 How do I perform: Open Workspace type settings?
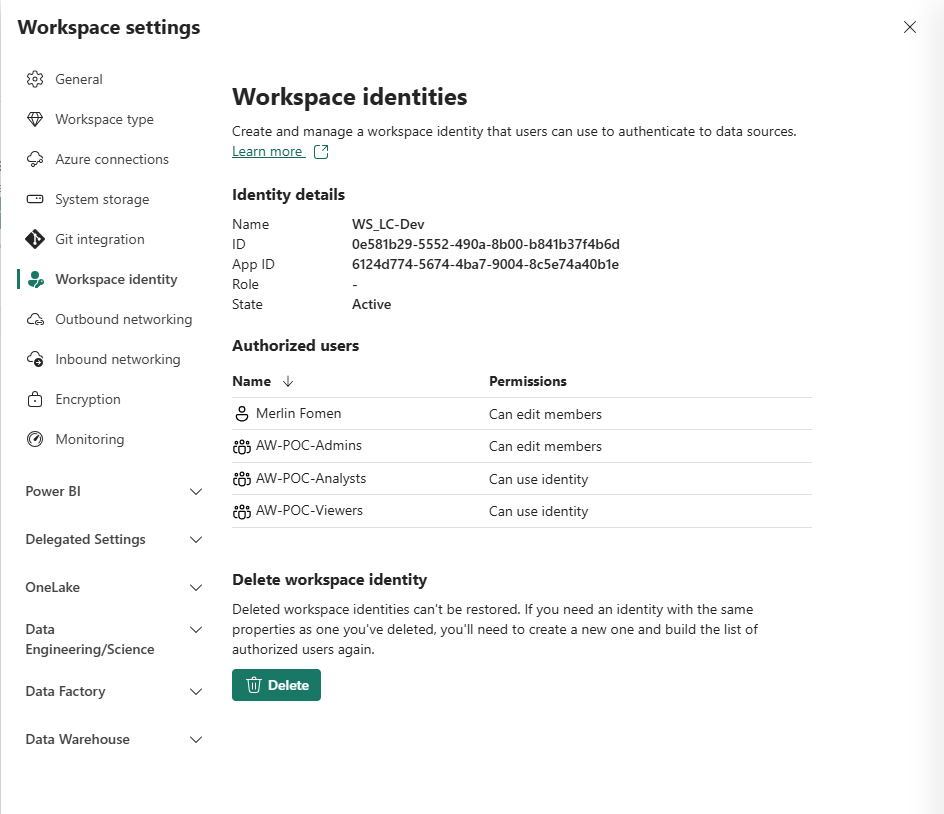point(104,119)
